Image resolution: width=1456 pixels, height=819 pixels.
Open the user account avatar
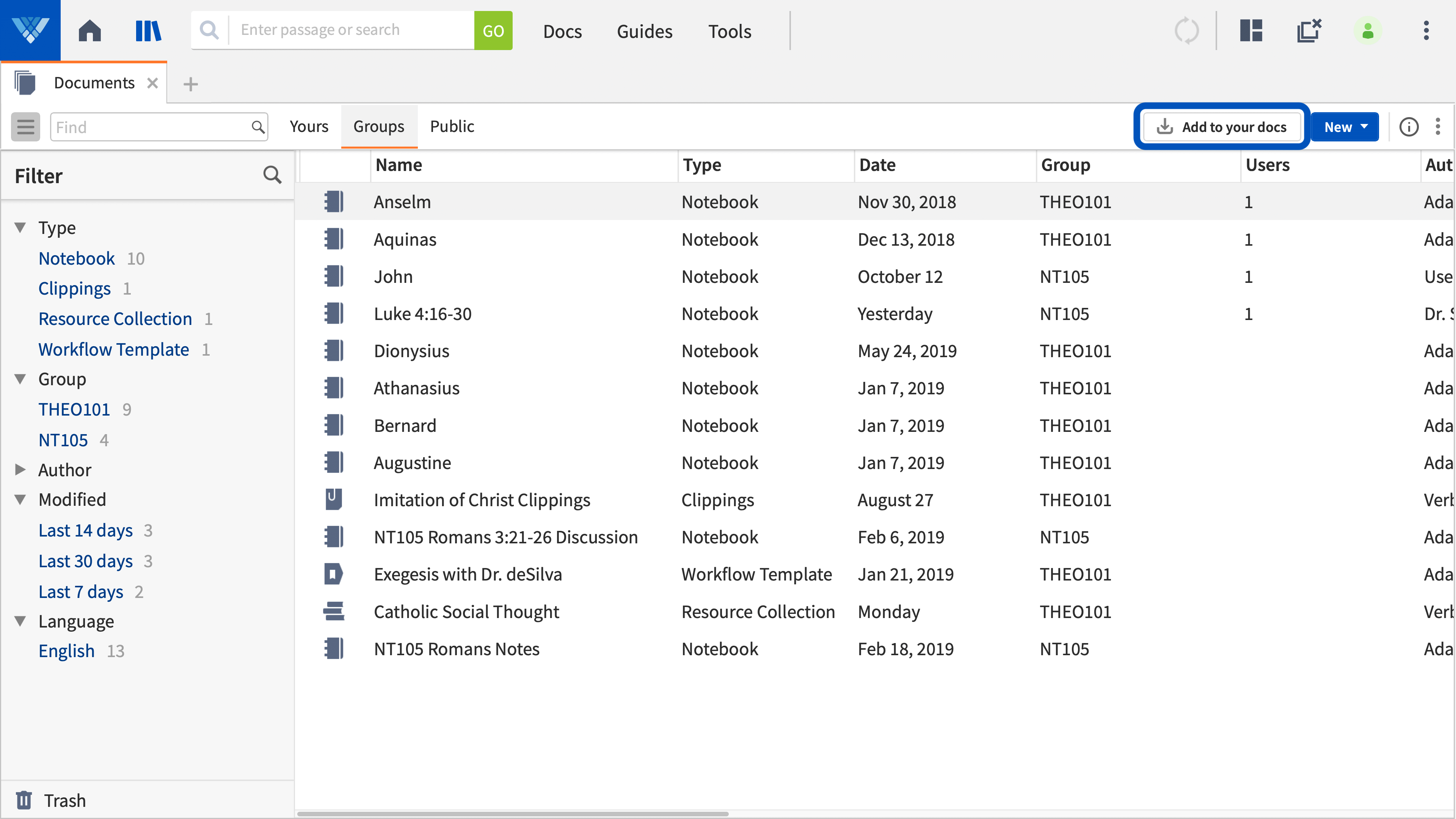coord(1367,30)
